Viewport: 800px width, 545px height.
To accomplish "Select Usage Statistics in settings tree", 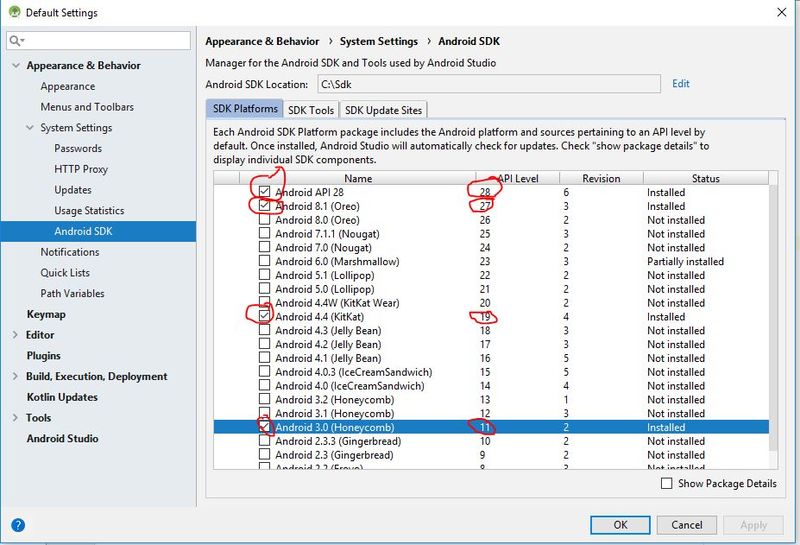I will point(89,210).
